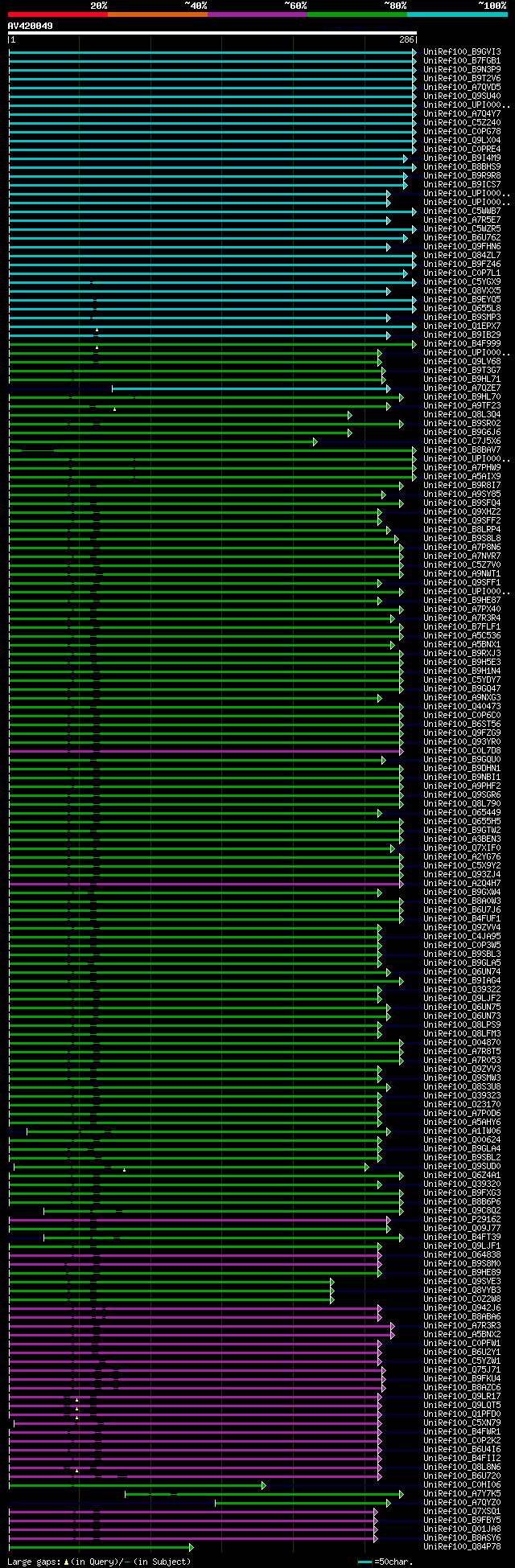Click the red 20% identity legend bar
515x1568 pixels.
57,14
